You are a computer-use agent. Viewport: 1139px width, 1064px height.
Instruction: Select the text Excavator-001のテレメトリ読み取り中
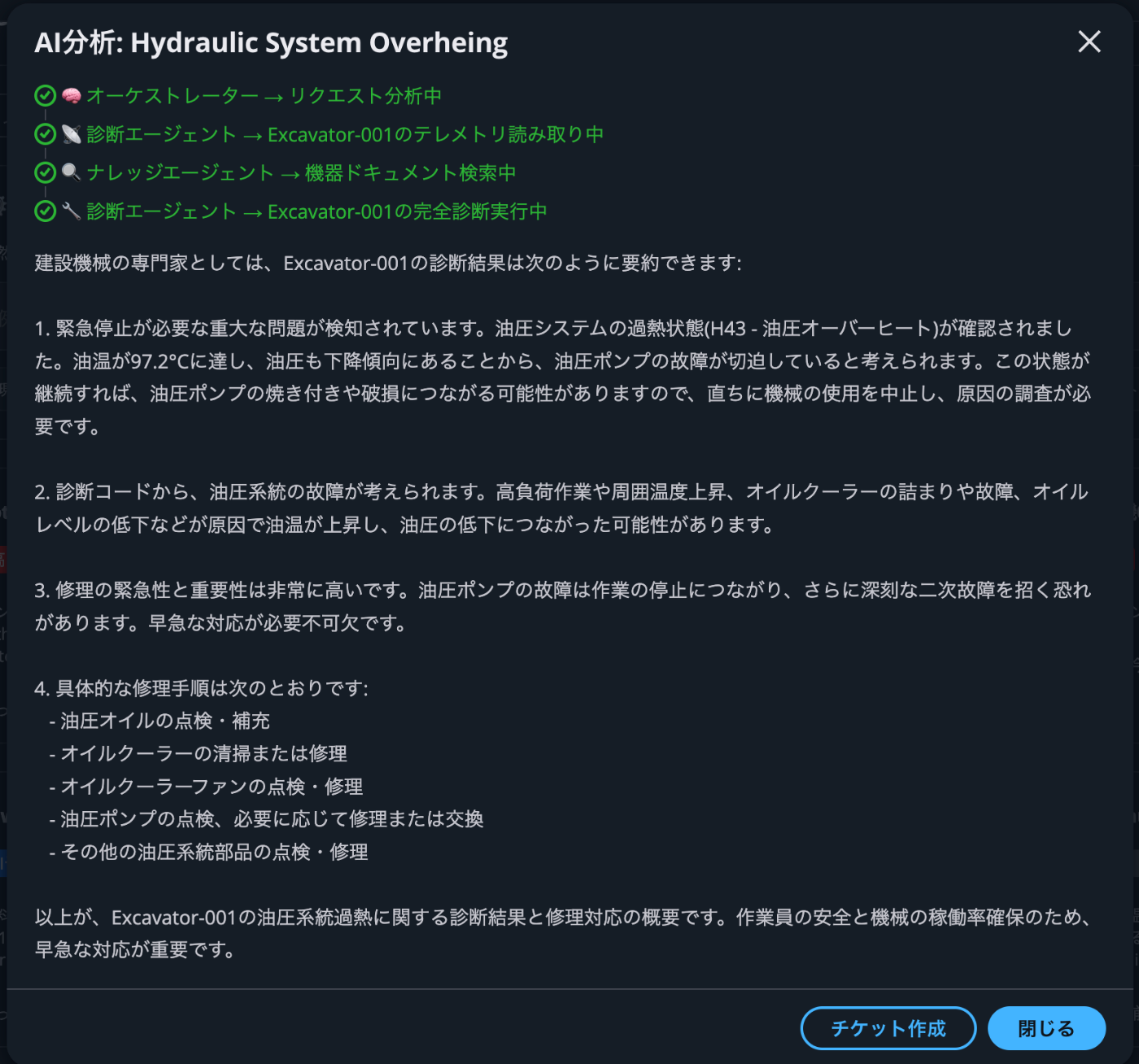pyautogui.click(x=435, y=134)
